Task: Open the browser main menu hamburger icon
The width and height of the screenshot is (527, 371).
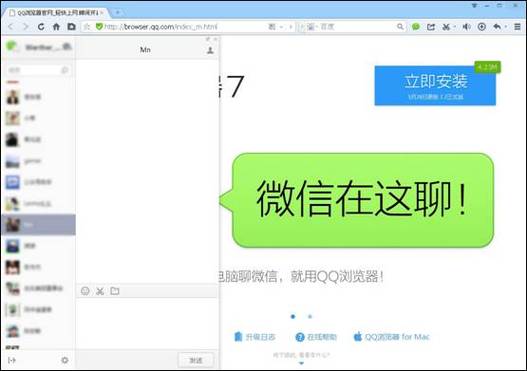Action: click(x=518, y=27)
